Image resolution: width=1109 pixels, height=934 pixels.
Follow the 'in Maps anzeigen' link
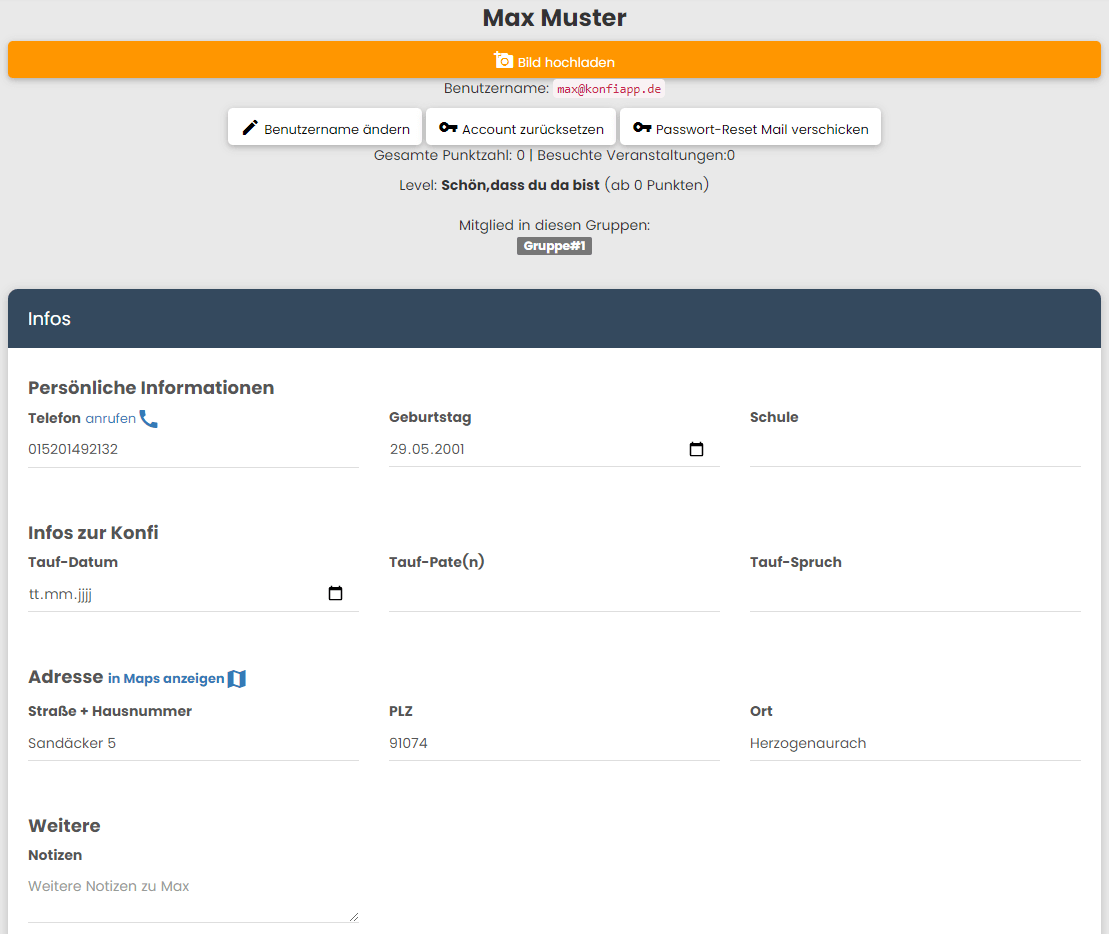[166, 679]
